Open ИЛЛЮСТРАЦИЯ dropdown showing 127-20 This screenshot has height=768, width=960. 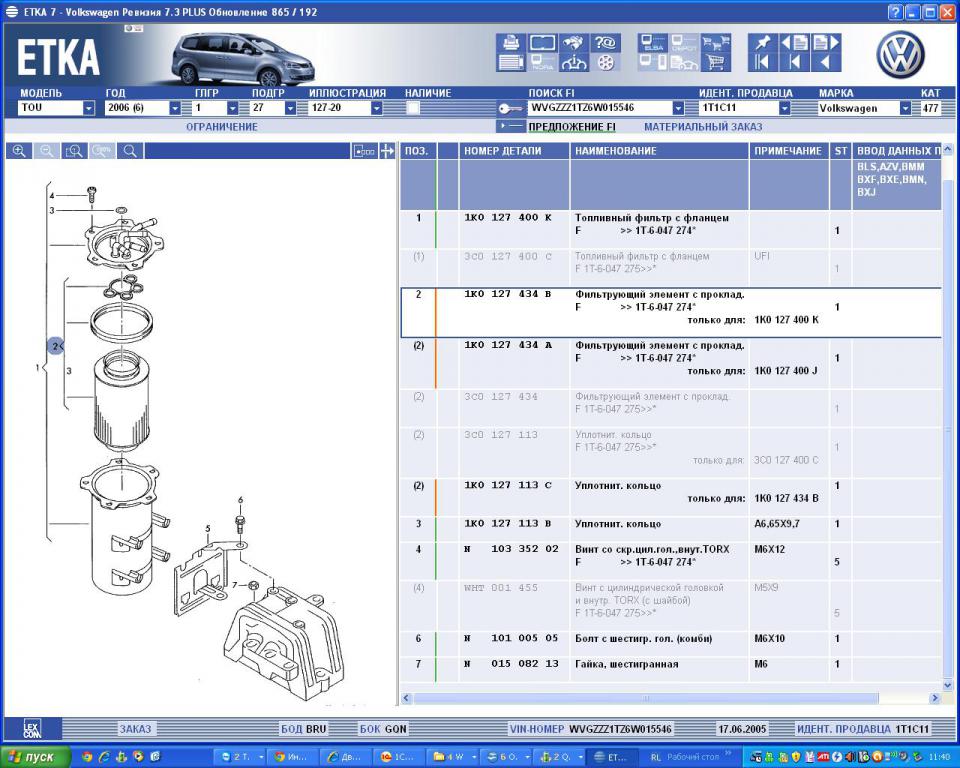click(377, 108)
